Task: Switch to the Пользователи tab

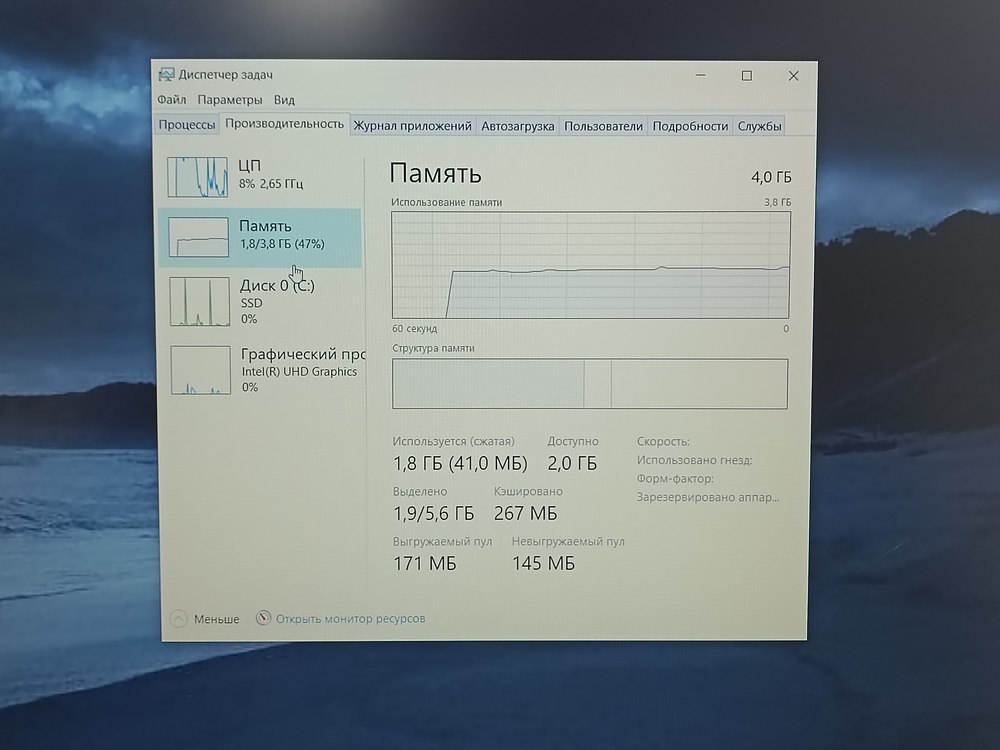Action: pyautogui.click(x=603, y=126)
